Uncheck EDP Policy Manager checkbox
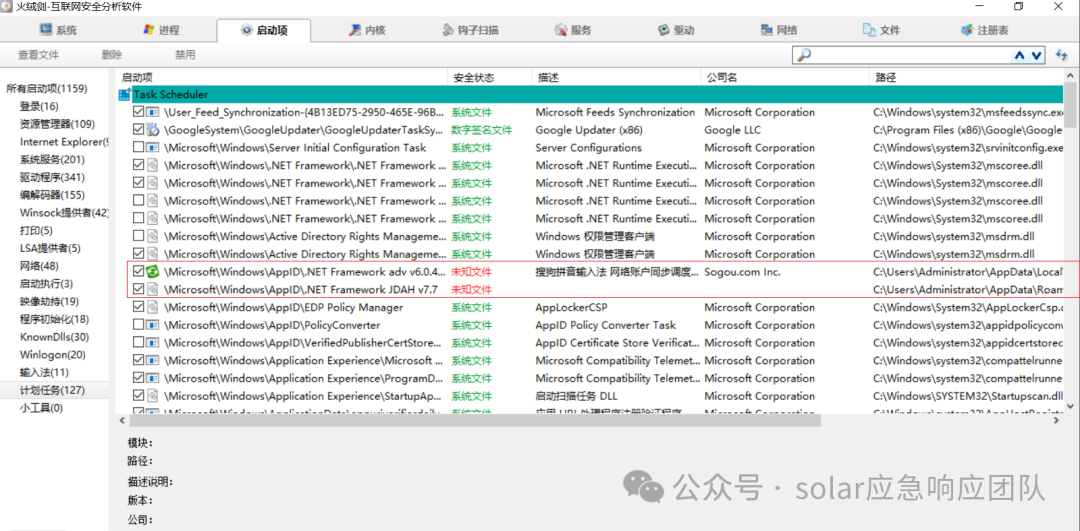Screen dimensions: 1080x531 pyautogui.click(x=138, y=307)
